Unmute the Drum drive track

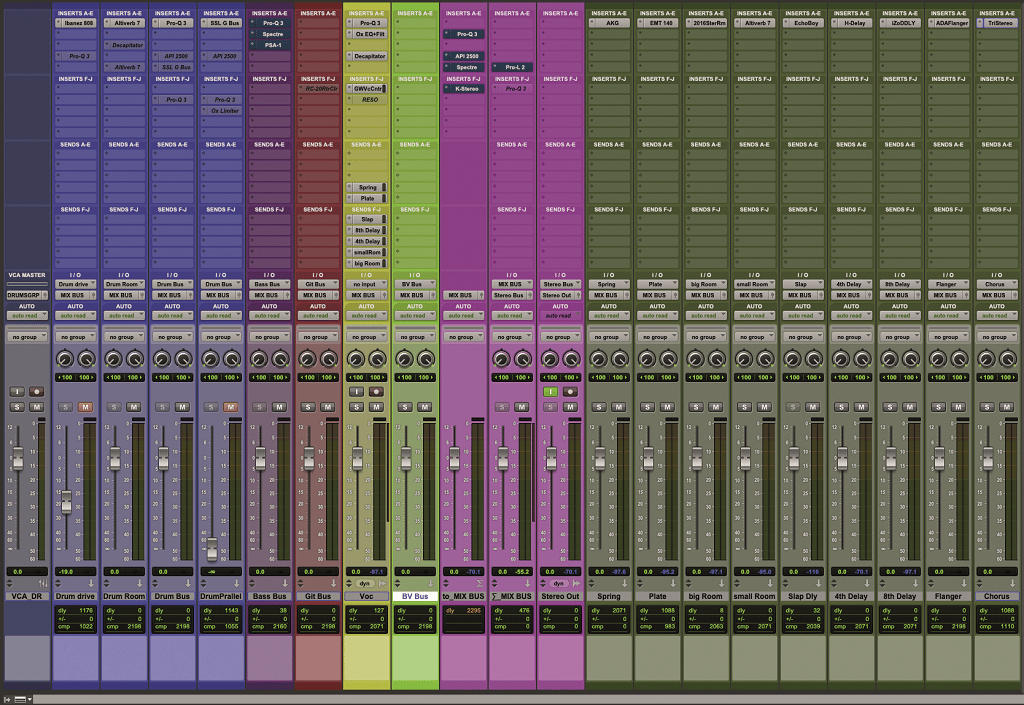[x=85, y=407]
